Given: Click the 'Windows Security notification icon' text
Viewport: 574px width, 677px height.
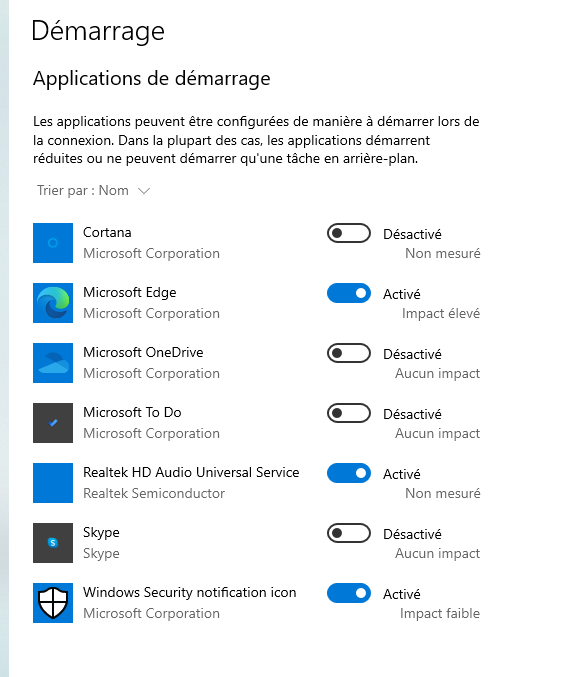Looking at the screenshot, I should click(x=190, y=592).
